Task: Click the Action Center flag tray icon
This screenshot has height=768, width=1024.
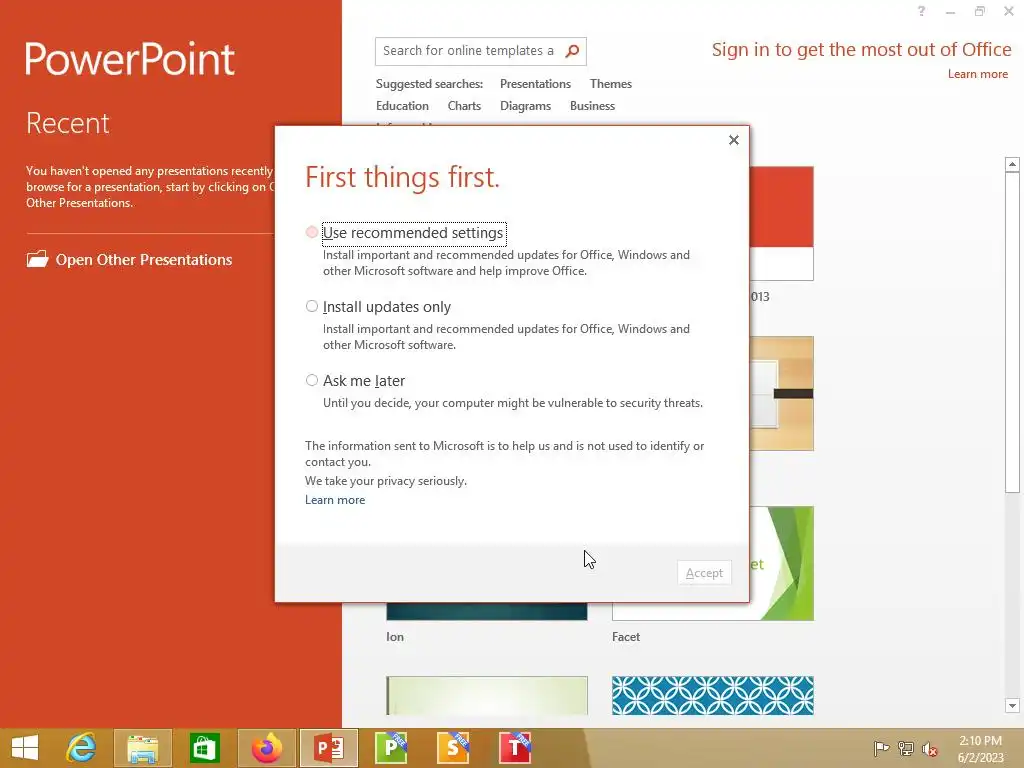Action: click(881, 748)
